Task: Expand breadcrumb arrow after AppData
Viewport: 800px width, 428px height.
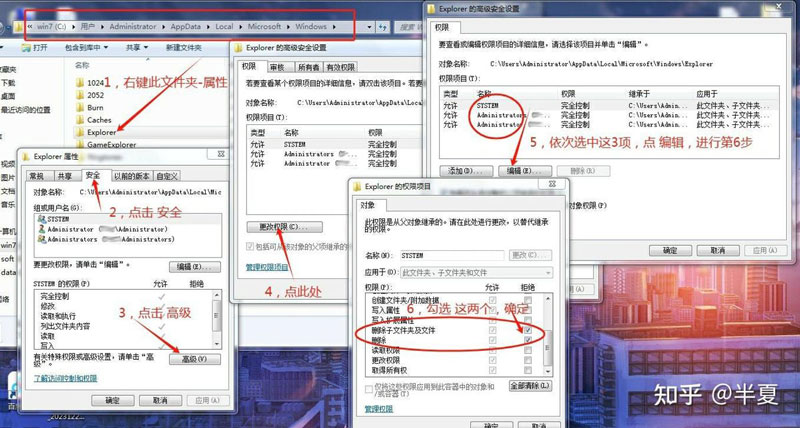Action: (x=209, y=27)
